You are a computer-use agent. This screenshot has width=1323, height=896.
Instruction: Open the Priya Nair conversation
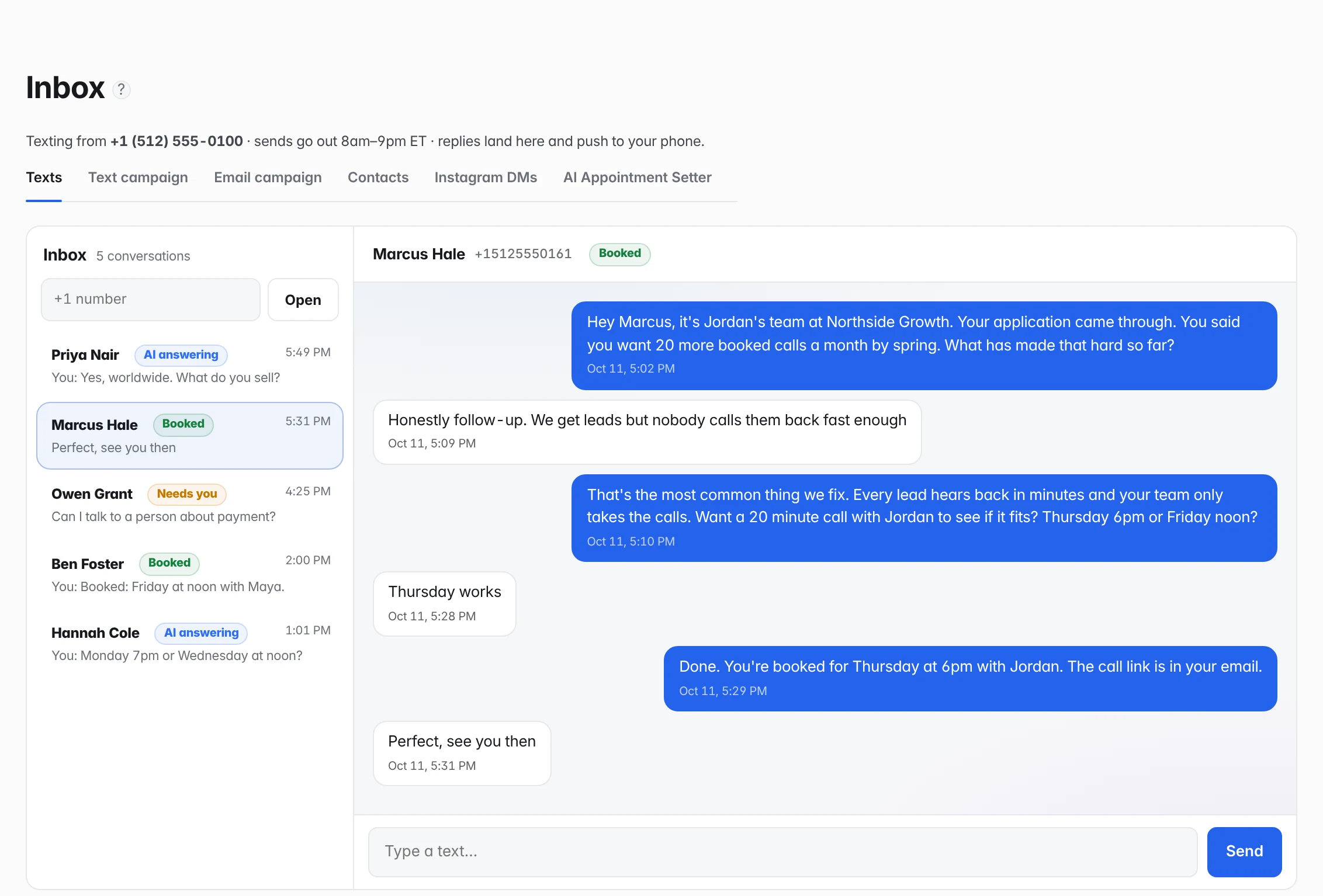190,366
